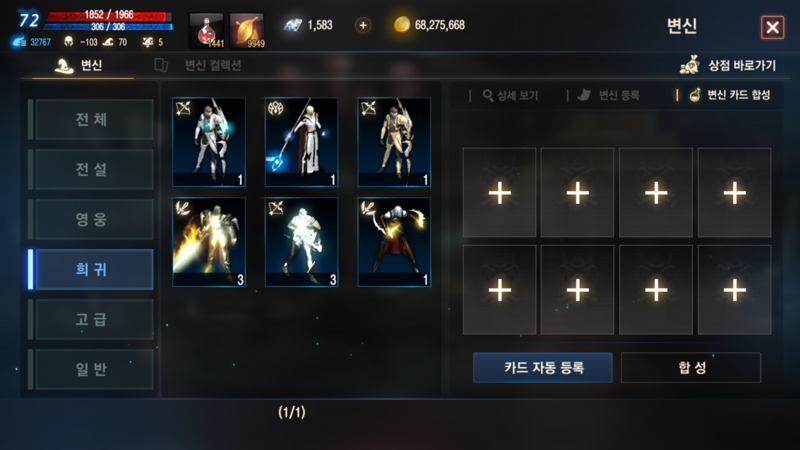
Task: Open the shop shortcut money-bag icon
Action: click(690, 65)
